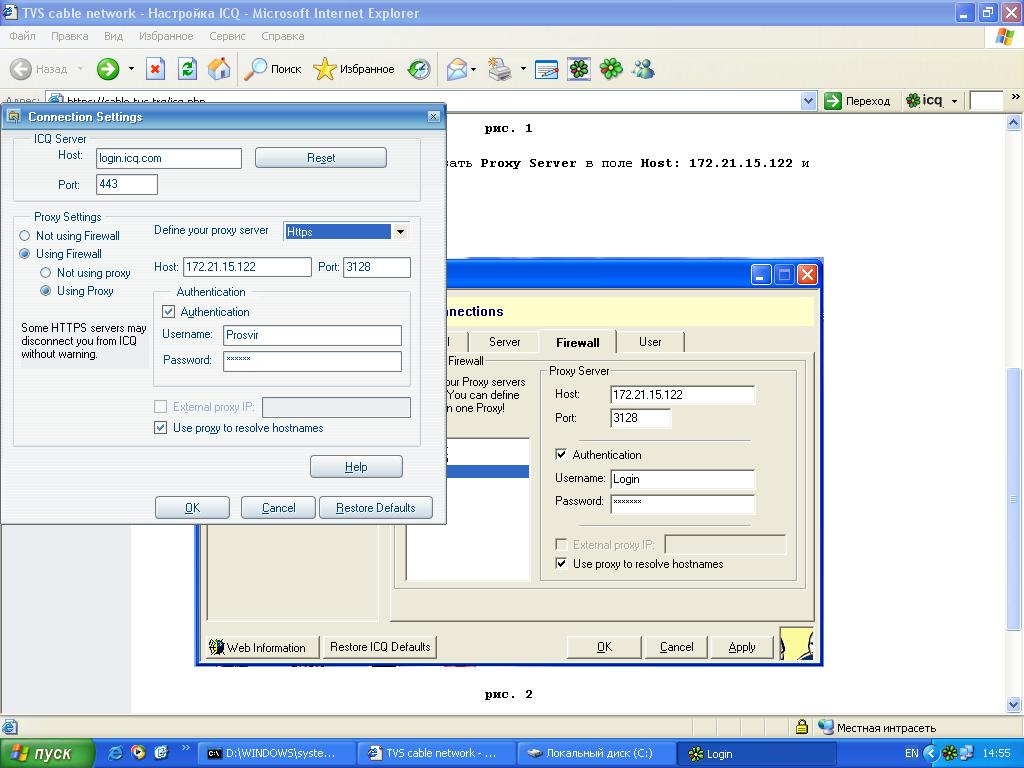Image resolution: width=1024 pixels, height=768 pixels.
Task: Open the Избранное menu in menu bar
Action: 166,36
